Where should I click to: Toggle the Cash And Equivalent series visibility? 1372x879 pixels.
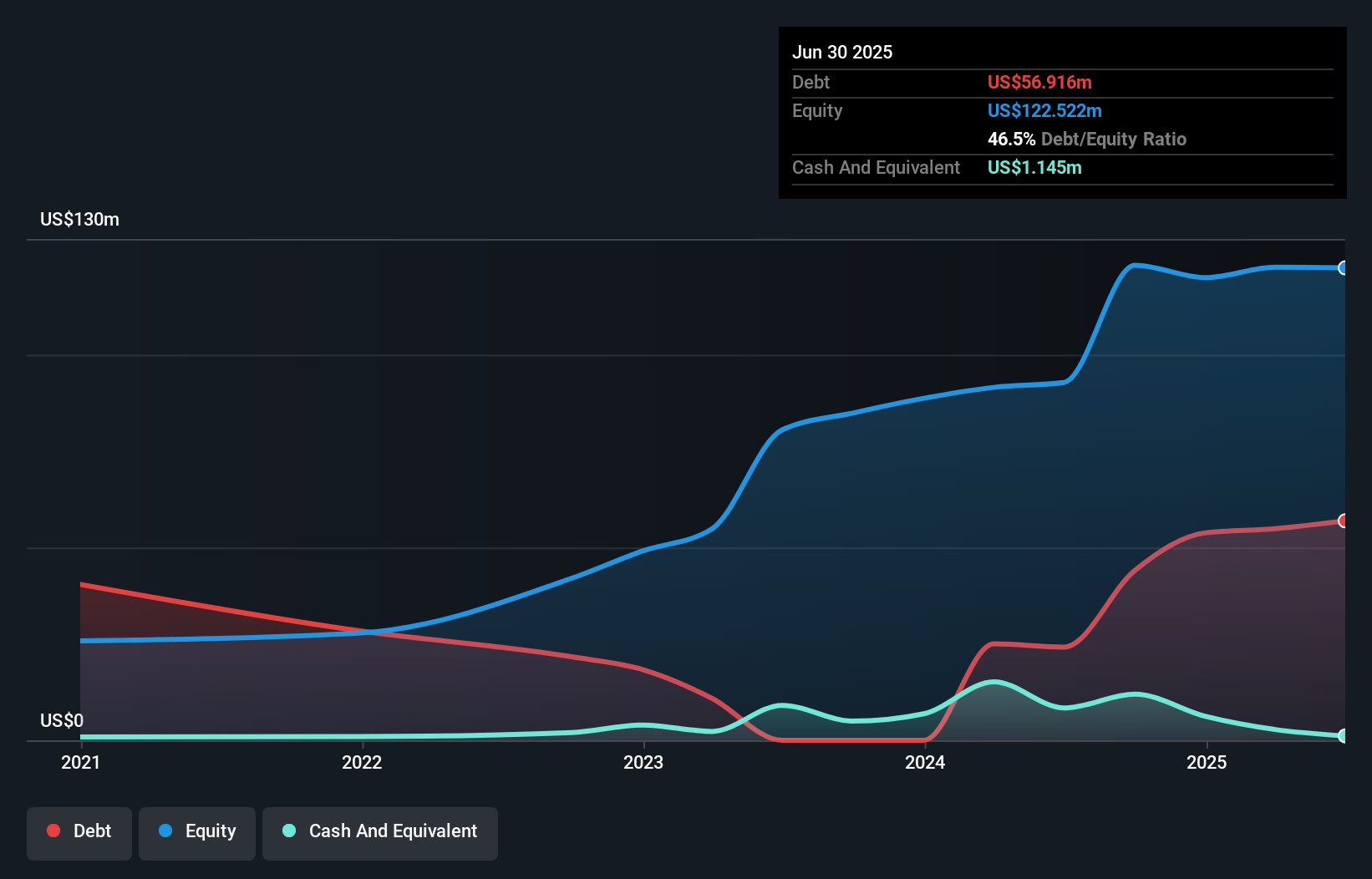click(x=379, y=833)
